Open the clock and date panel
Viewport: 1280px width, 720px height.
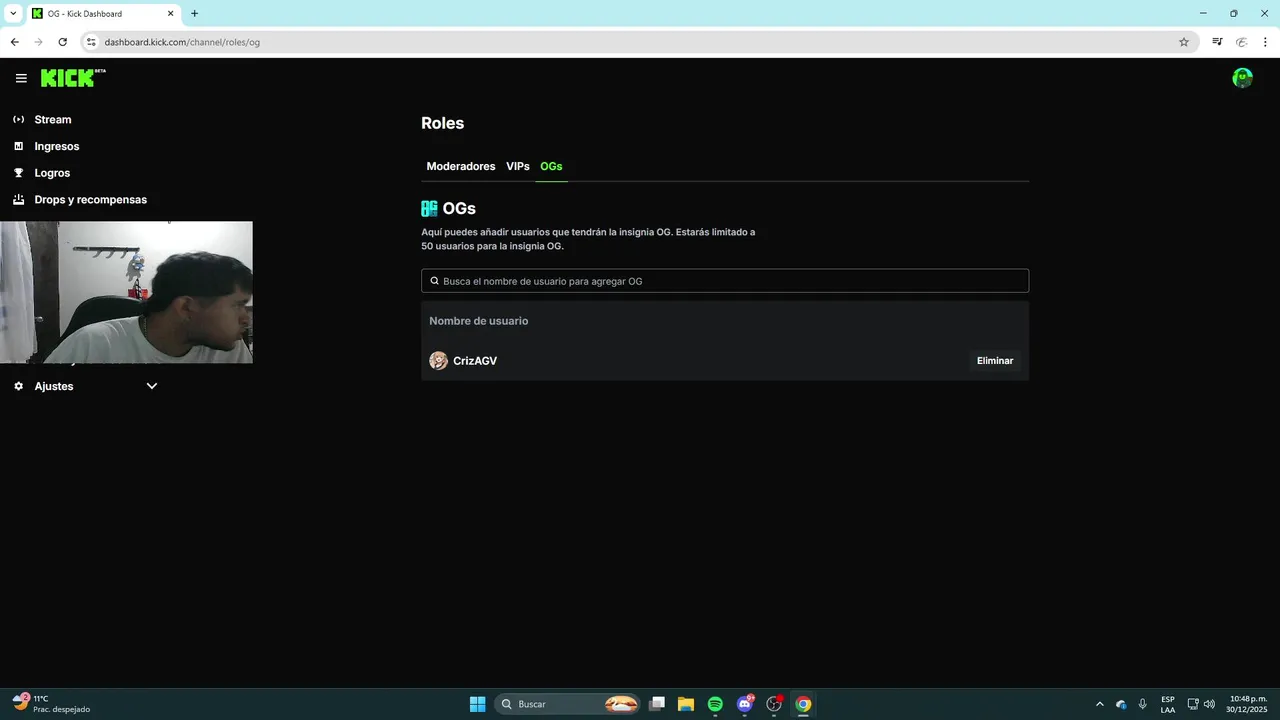coord(1247,704)
